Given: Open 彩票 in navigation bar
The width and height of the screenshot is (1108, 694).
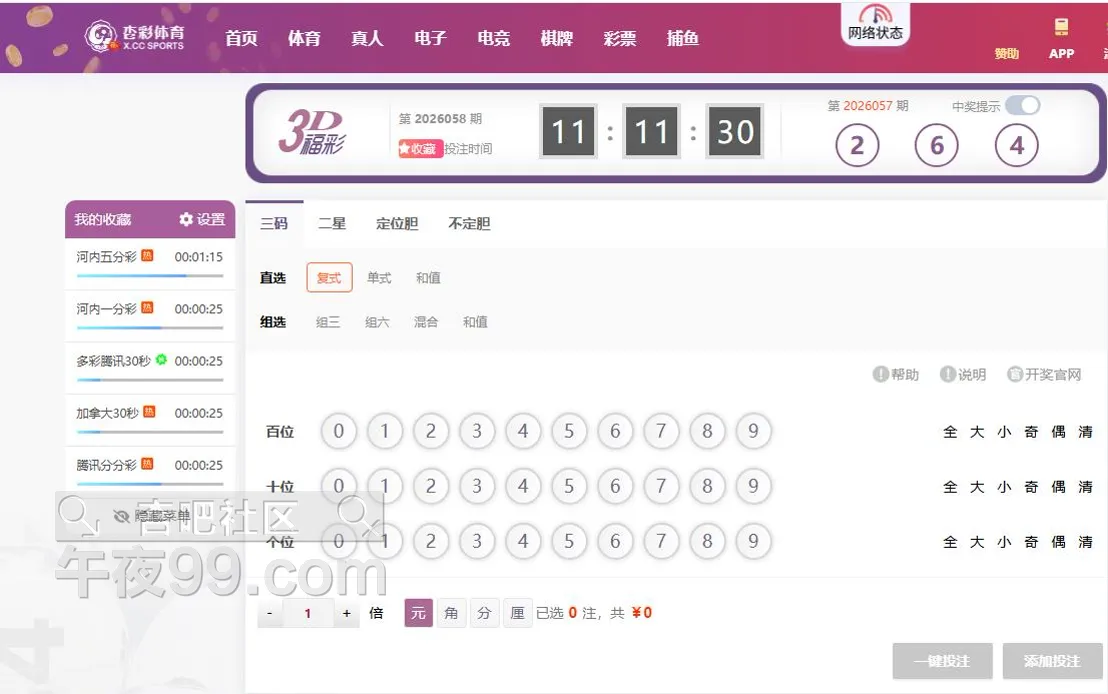Looking at the screenshot, I should click(620, 38).
